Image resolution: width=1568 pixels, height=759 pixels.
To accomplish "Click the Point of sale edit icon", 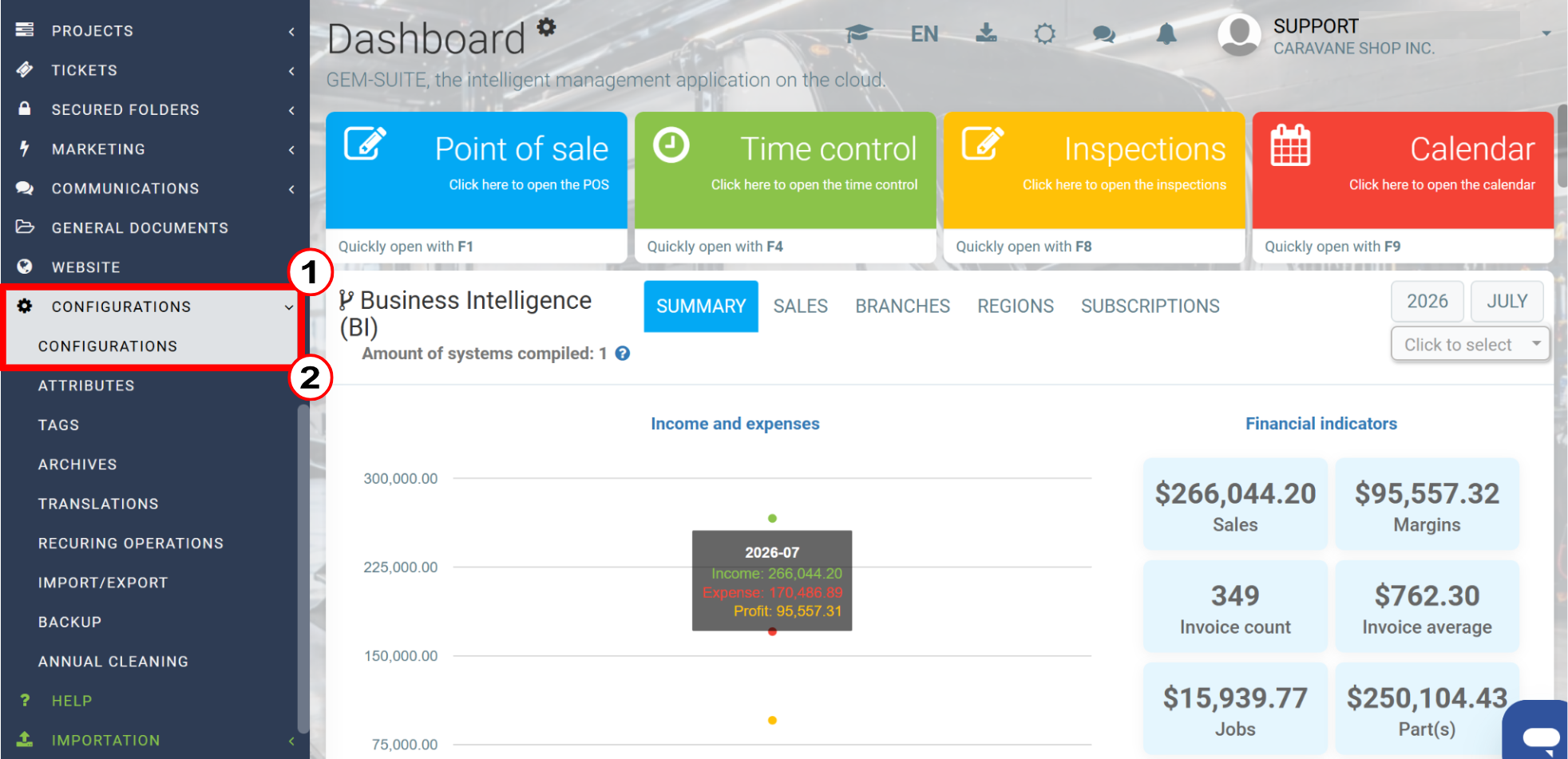I will click(366, 144).
